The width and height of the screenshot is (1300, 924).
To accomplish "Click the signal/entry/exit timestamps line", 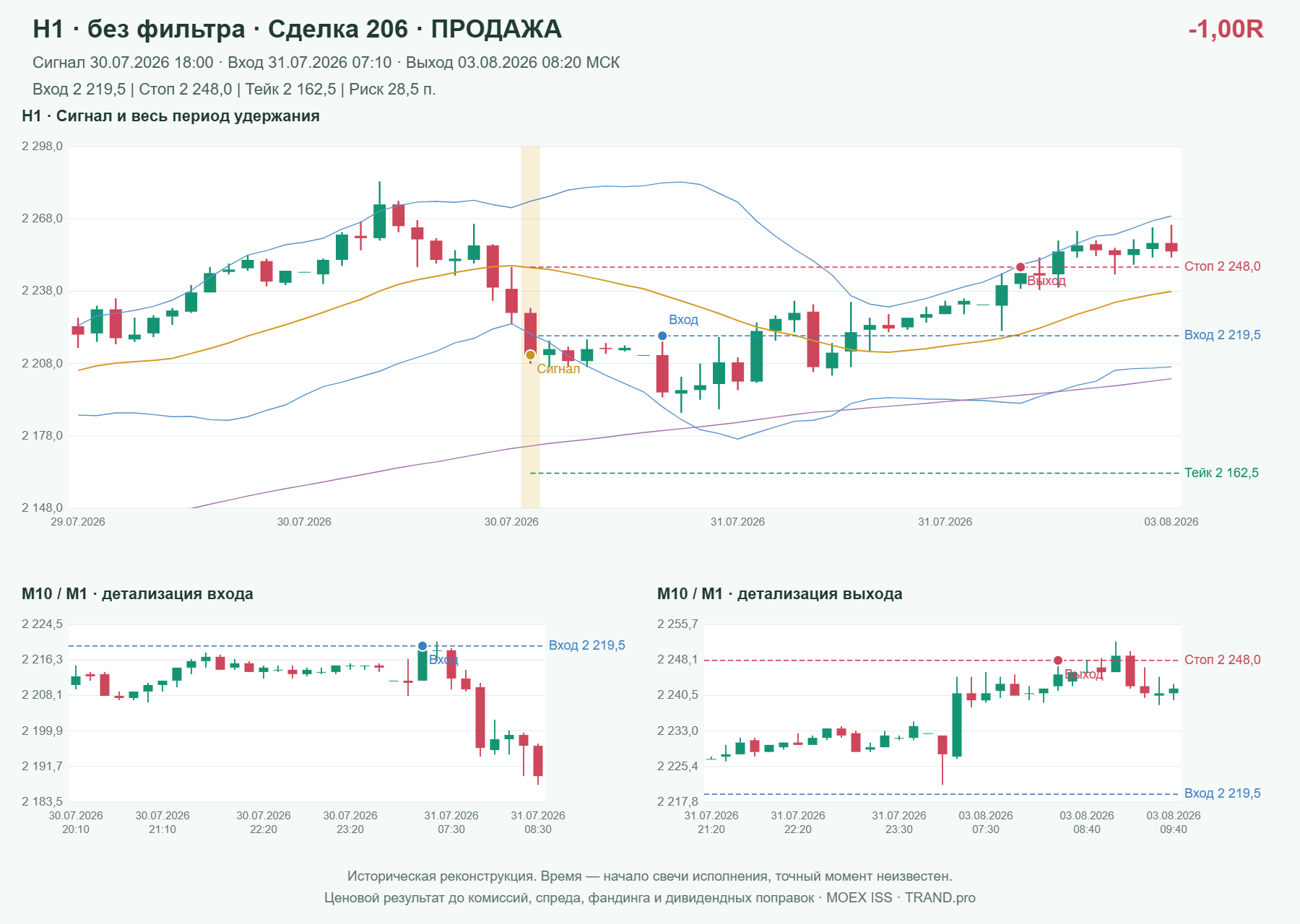I will pos(326,63).
